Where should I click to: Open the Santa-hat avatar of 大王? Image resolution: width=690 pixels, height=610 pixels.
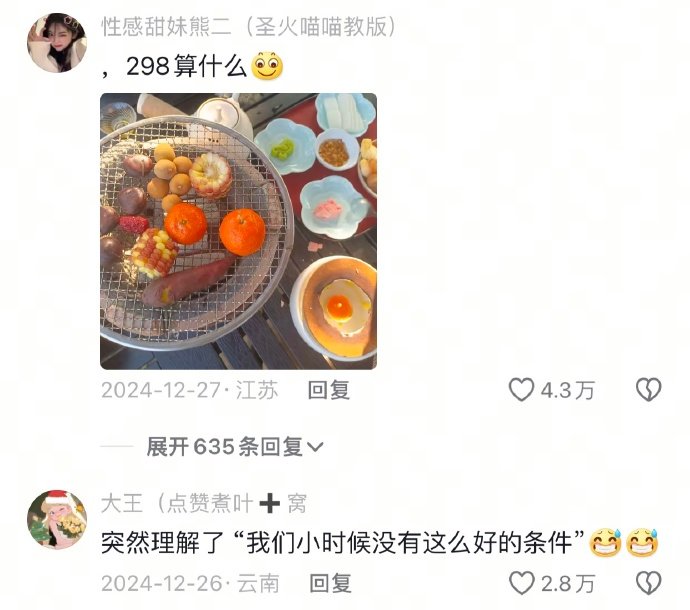[x=57, y=519]
